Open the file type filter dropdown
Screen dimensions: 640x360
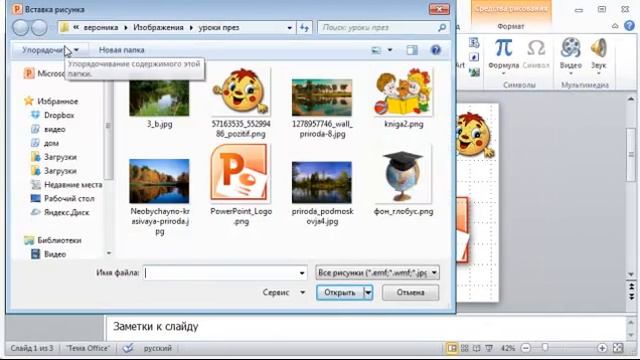pos(434,272)
